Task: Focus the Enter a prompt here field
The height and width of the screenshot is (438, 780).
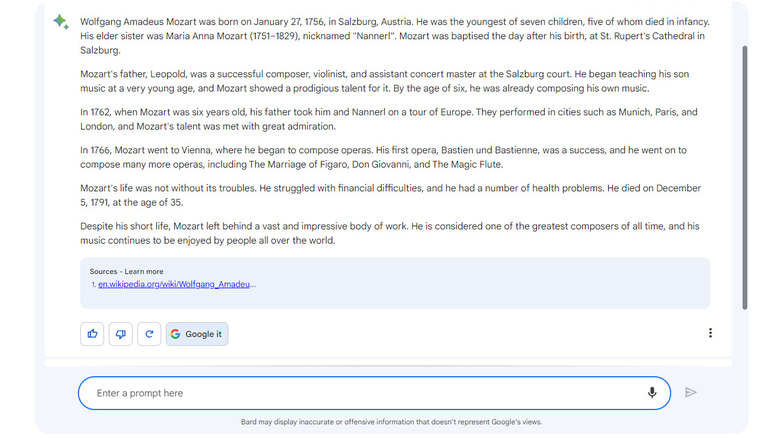Action: [x=360, y=393]
